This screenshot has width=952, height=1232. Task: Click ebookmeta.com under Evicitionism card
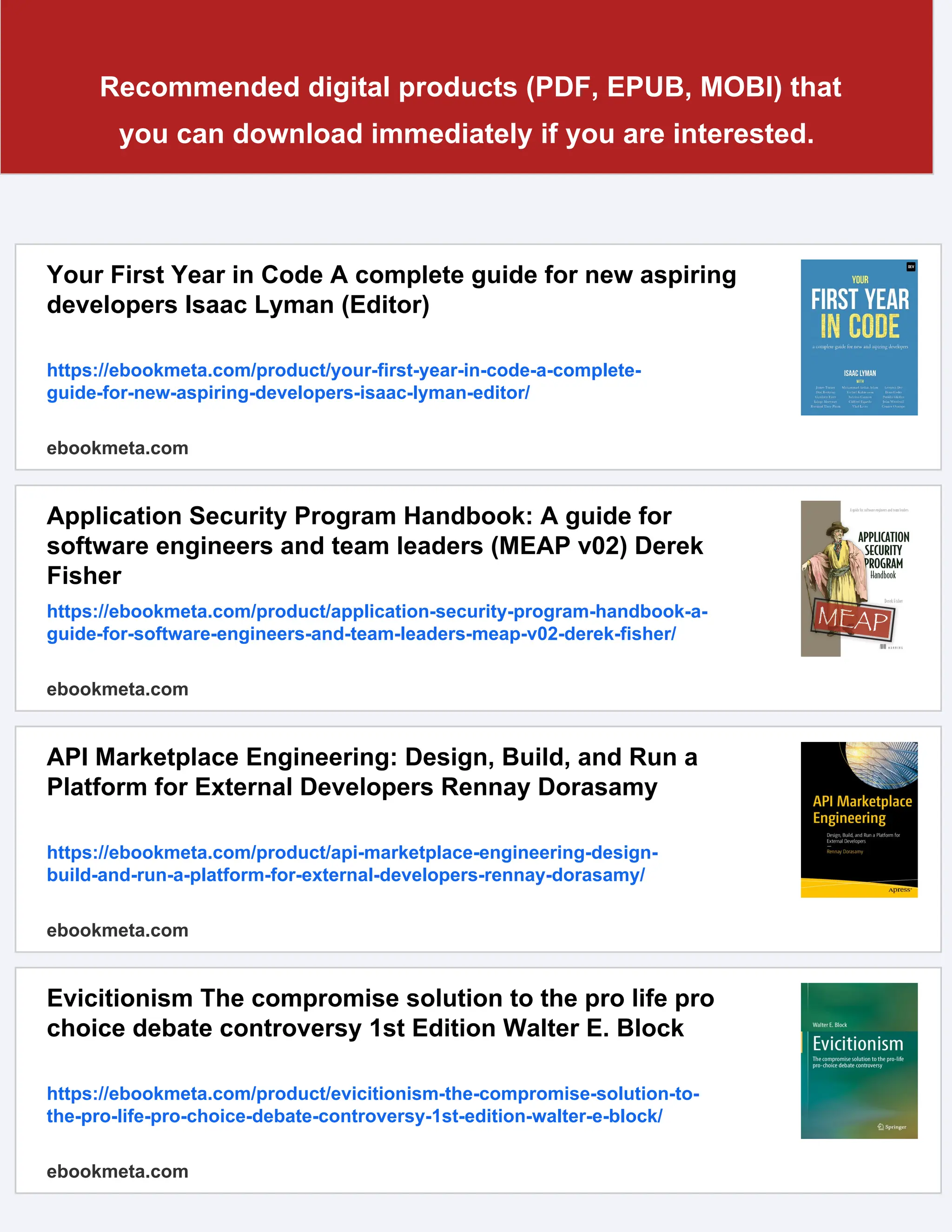click(x=117, y=1171)
